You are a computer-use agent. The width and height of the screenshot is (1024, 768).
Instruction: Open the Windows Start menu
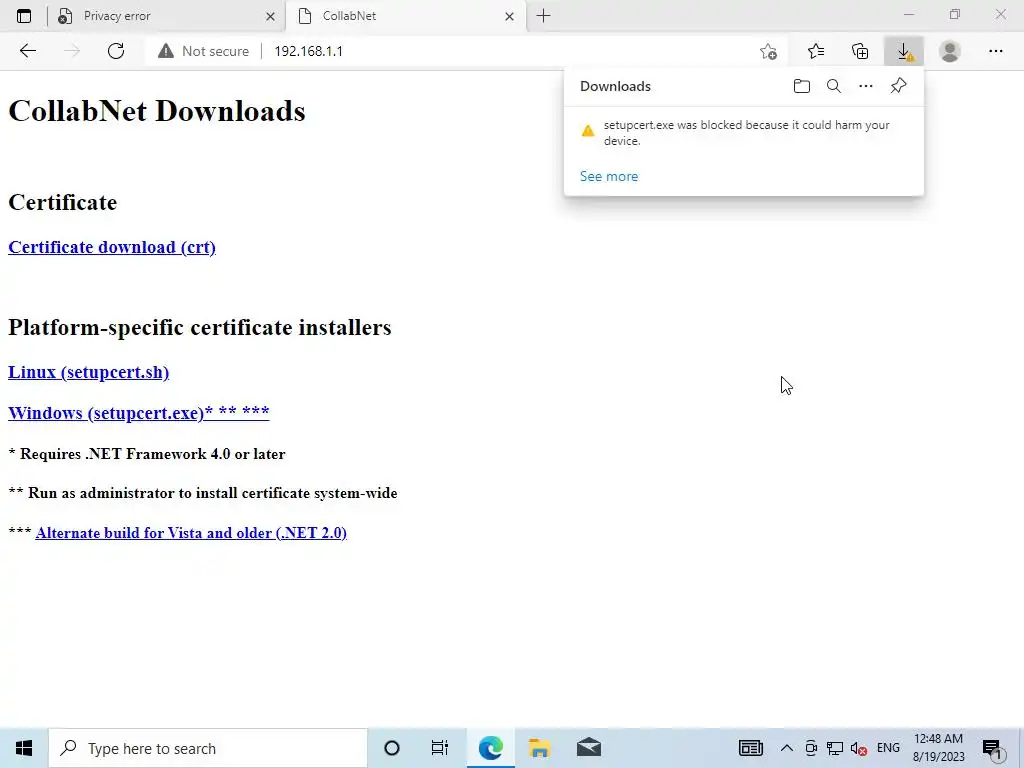(24, 748)
